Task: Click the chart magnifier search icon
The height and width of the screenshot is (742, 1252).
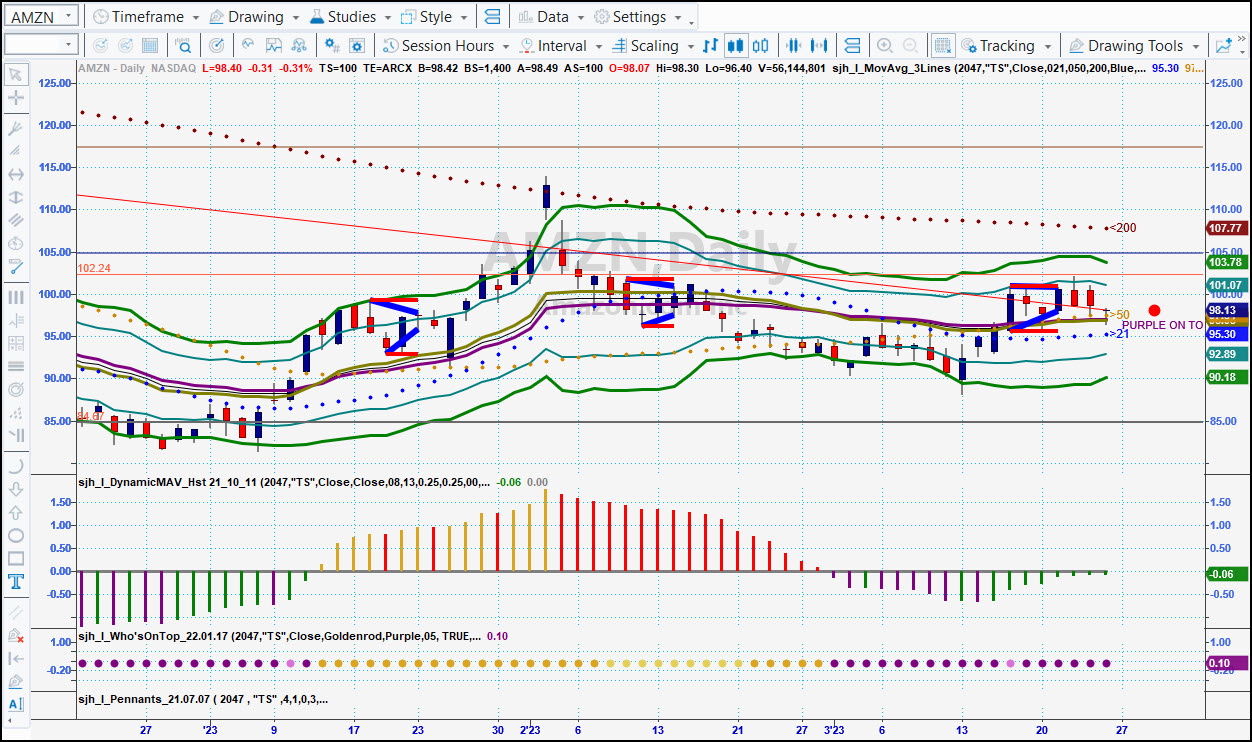Action: point(184,46)
